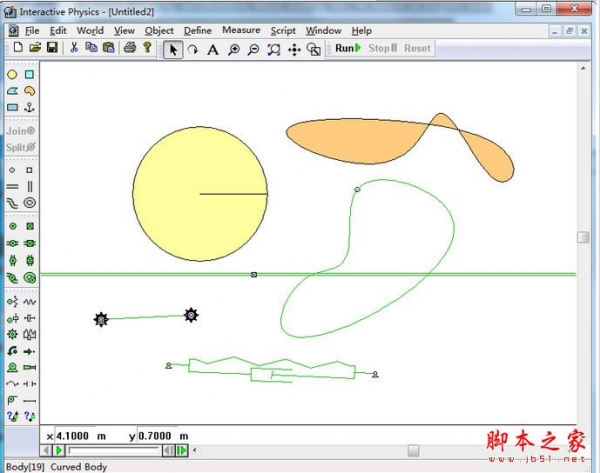Click the Join button
The width and height of the screenshot is (600, 473).
tap(21, 131)
